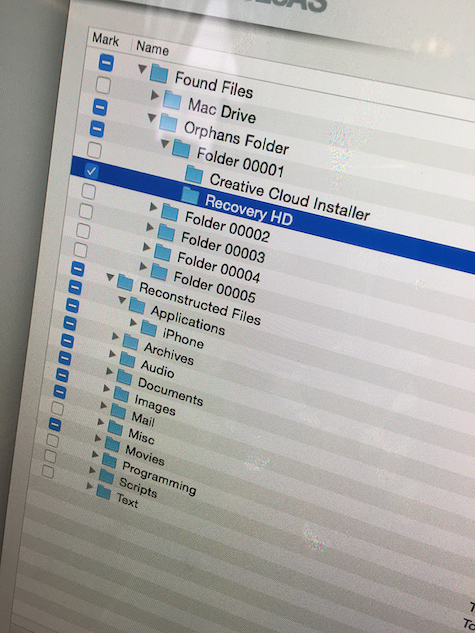475x633 pixels.
Task: Click the Mac Drive folder icon
Action: click(x=172, y=100)
